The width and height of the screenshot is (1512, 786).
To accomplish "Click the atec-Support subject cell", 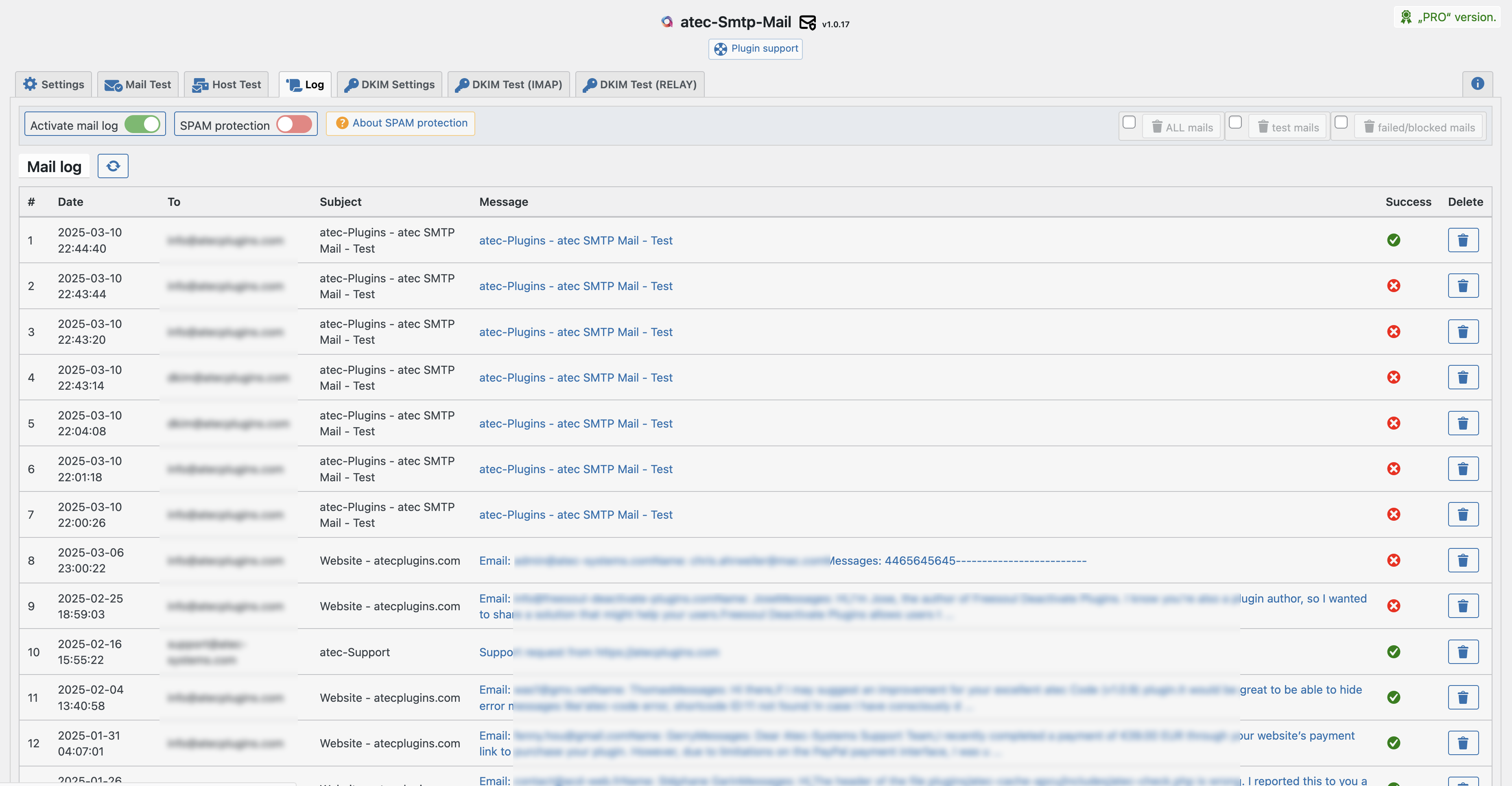I will click(x=354, y=652).
